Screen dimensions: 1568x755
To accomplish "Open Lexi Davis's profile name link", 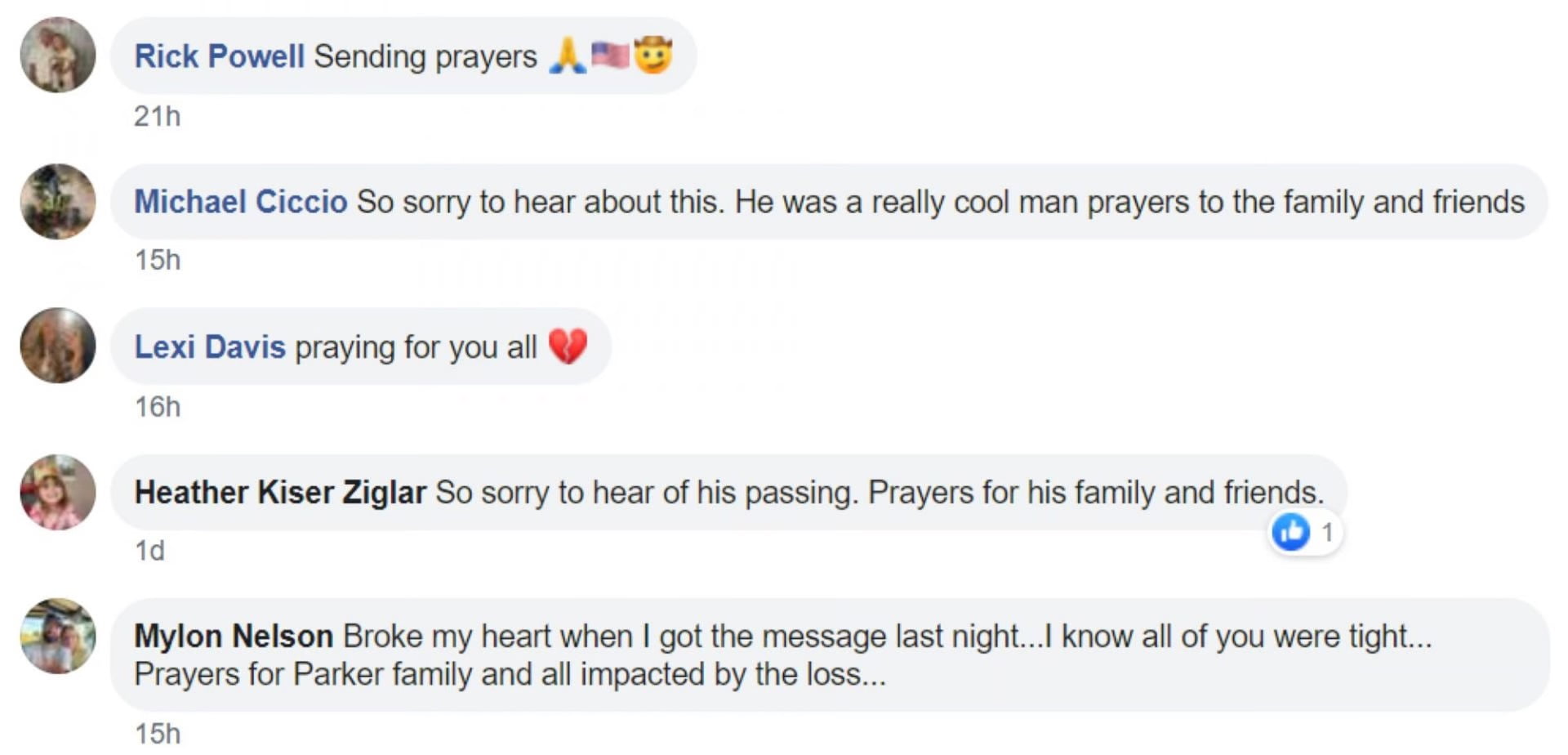I will coord(210,347).
